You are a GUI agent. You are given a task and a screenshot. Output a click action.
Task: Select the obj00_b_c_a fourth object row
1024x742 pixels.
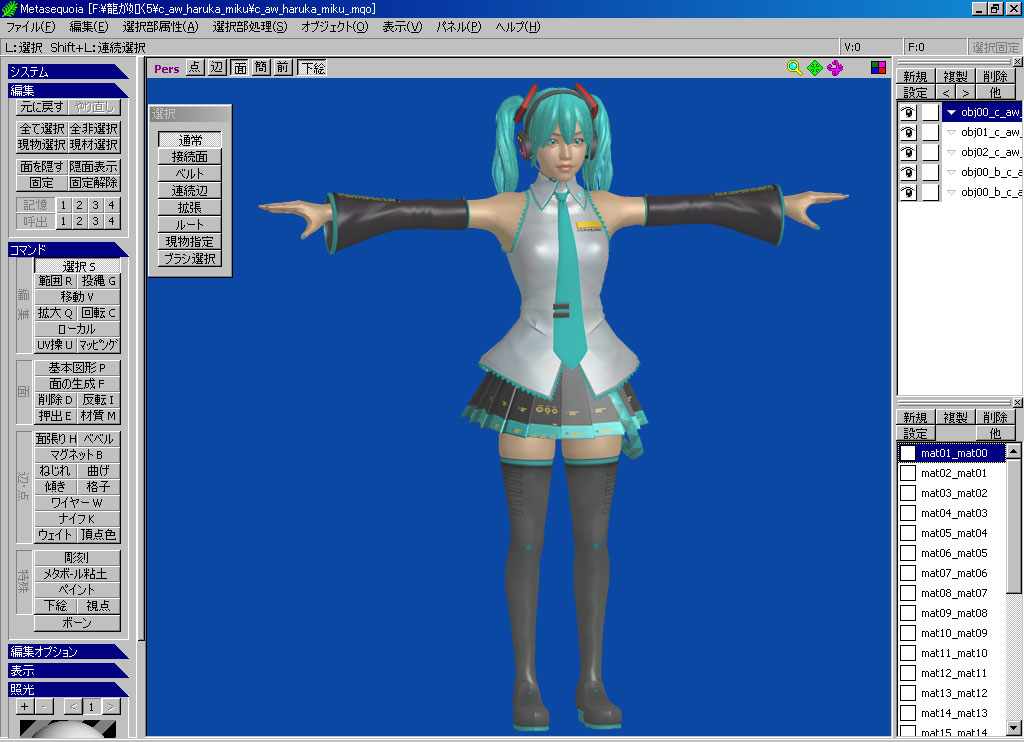(x=960, y=172)
